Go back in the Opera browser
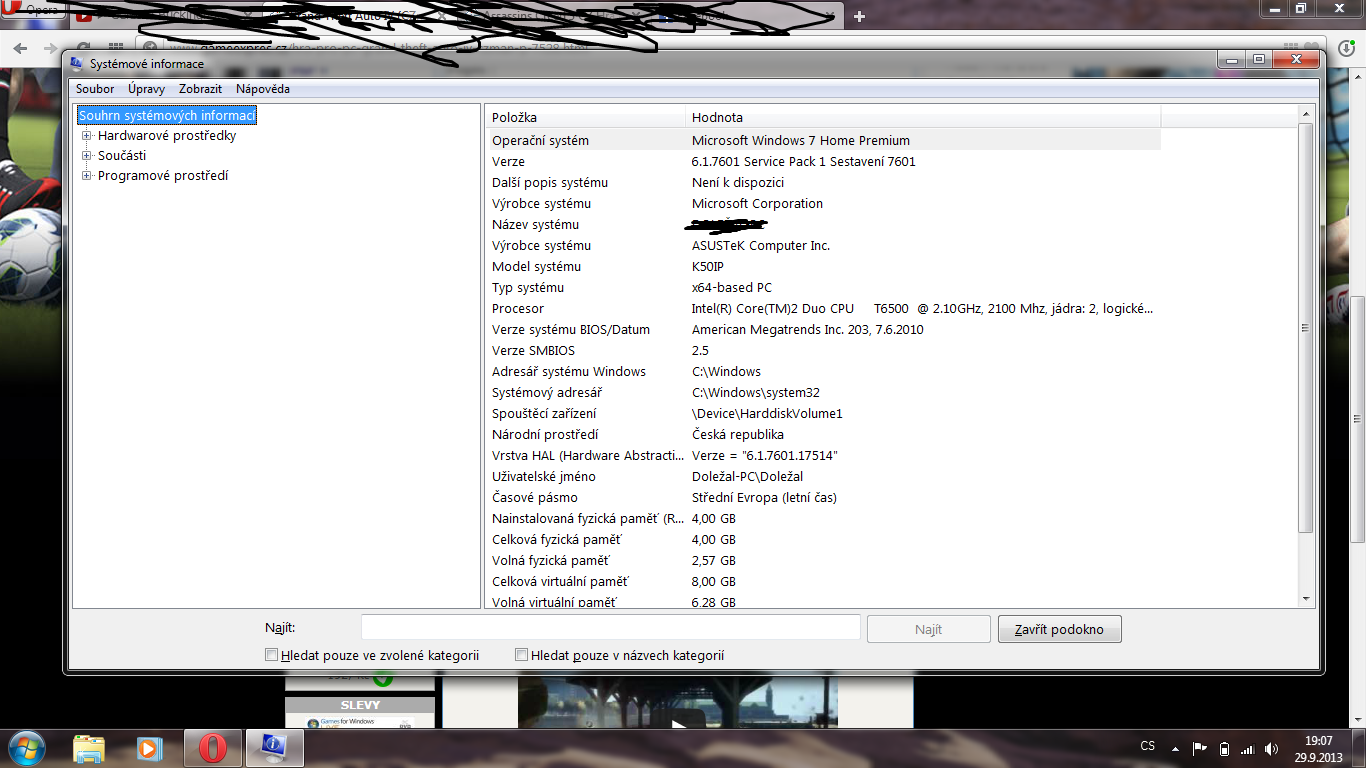This screenshot has width=1366, height=768. 20,47
